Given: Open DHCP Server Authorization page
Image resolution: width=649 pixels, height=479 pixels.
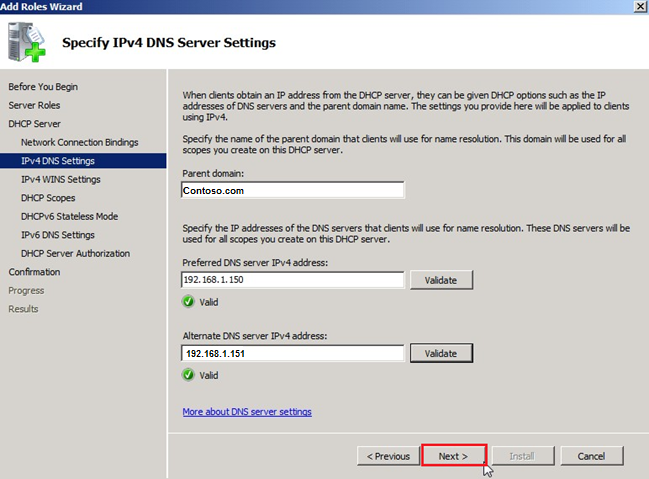Looking at the screenshot, I should point(75,253).
